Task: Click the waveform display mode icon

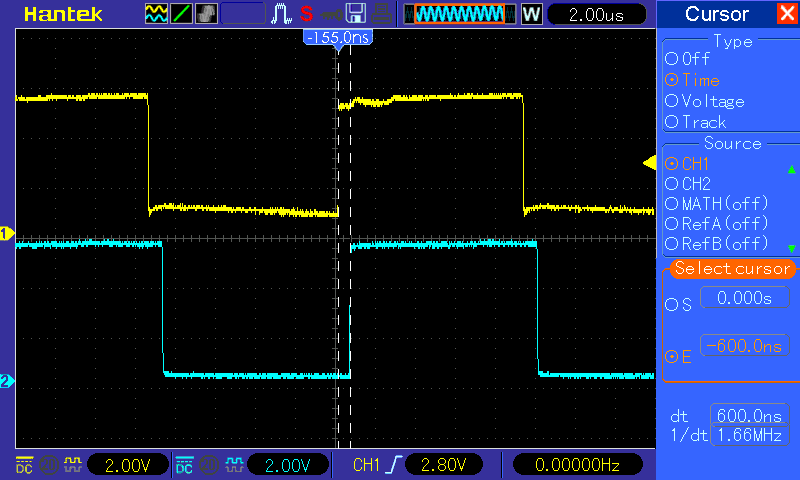Action: (157, 14)
